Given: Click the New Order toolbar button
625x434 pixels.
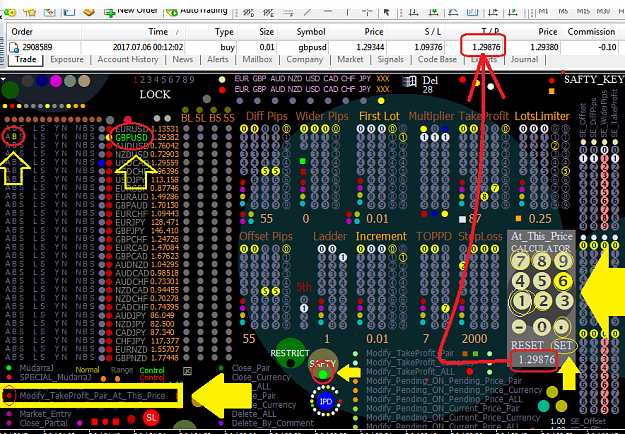Looking at the screenshot, I should [x=131, y=12].
